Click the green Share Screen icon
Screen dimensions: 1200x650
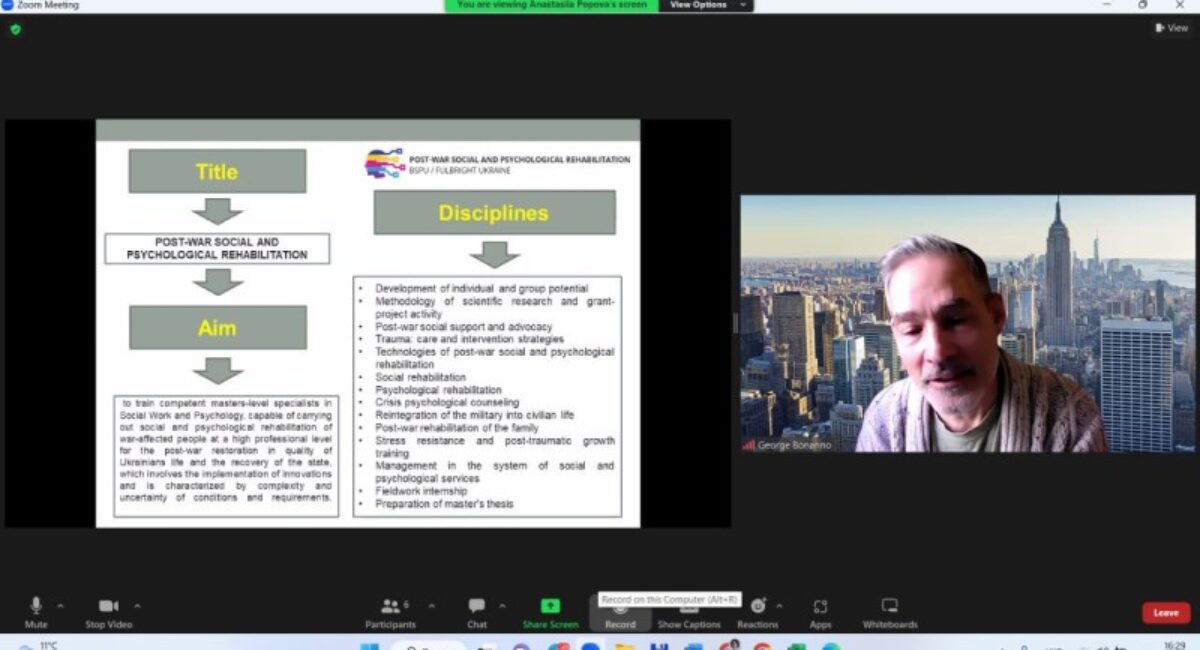(x=550, y=606)
